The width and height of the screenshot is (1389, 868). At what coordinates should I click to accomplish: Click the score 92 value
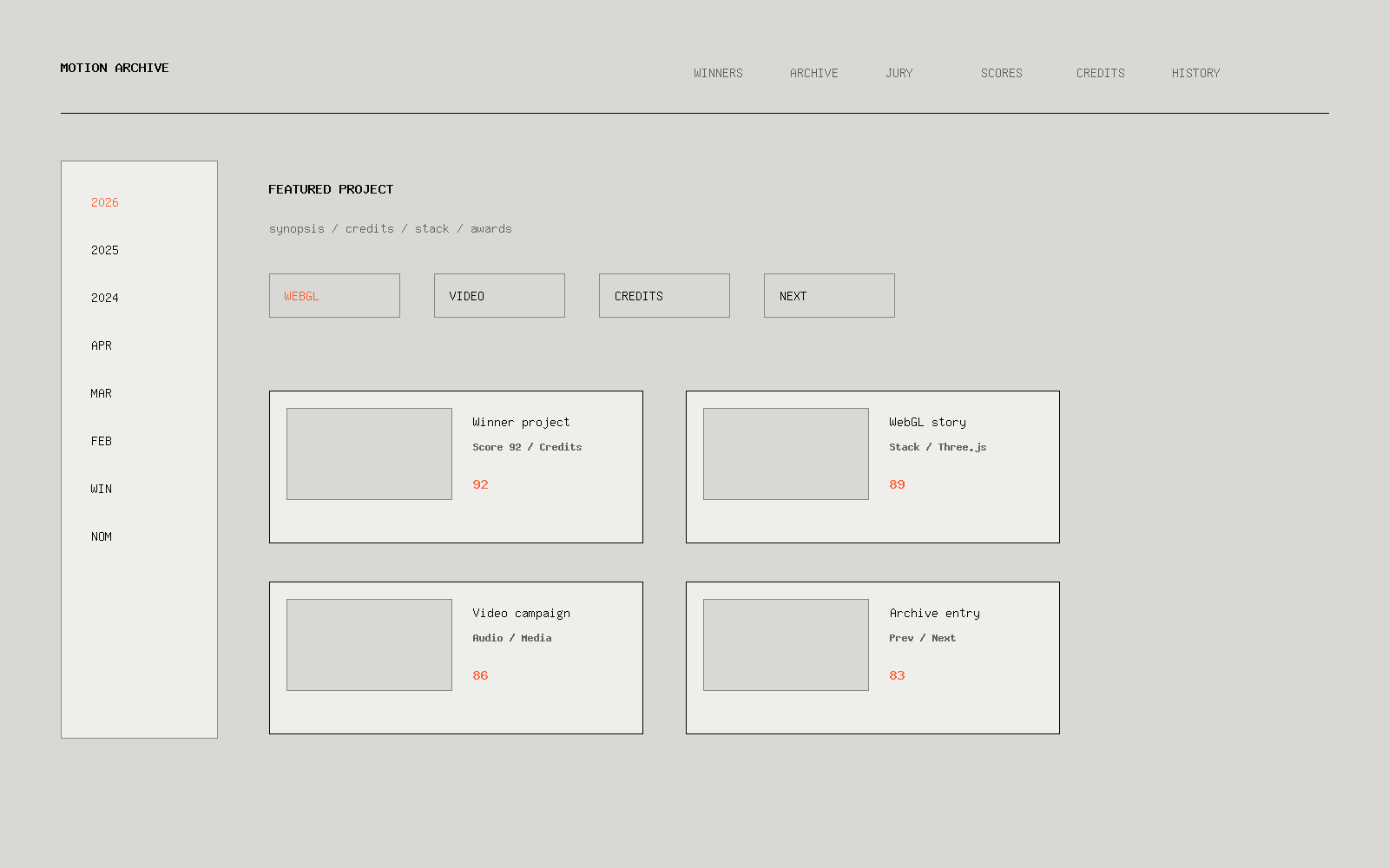(x=480, y=484)
